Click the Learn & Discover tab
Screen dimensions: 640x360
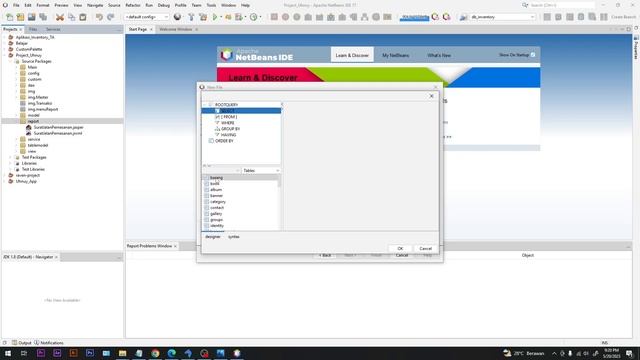(x=352, y=55)
